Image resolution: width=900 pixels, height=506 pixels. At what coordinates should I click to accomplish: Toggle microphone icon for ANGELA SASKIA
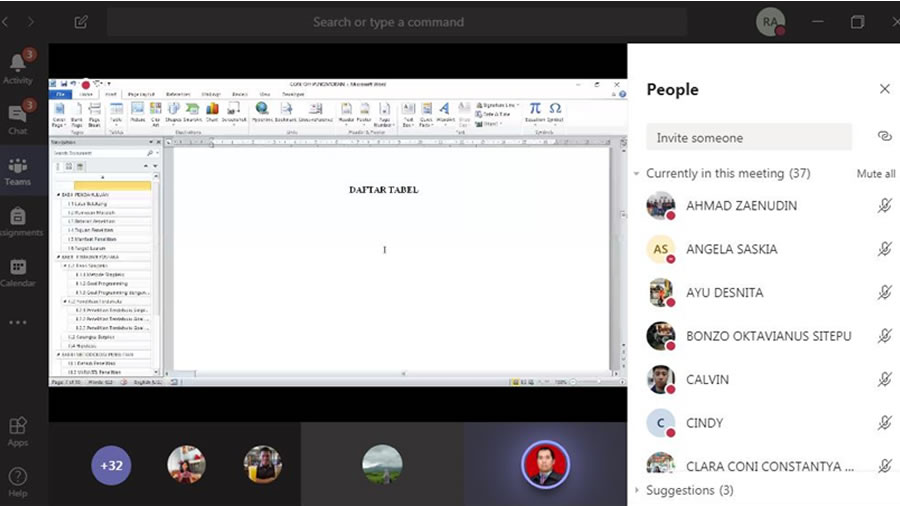(884, 249)
